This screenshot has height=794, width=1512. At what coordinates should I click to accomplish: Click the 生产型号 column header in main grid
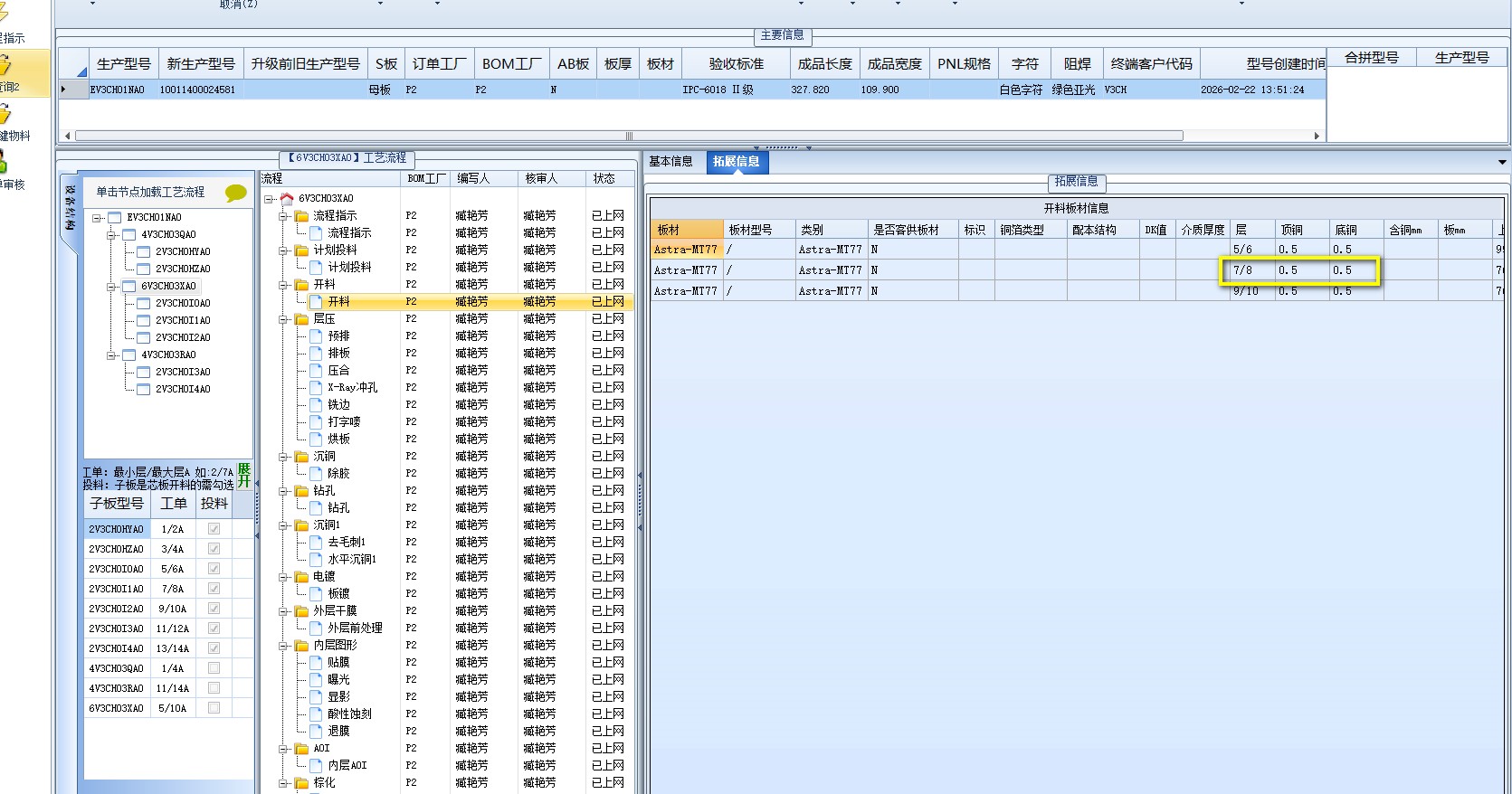[123, 63]
